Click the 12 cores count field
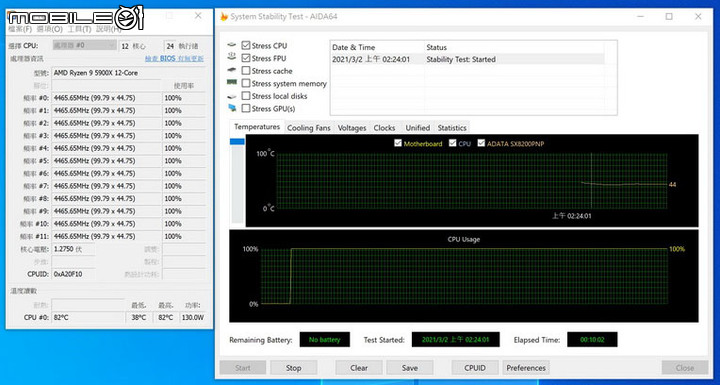Screen dimensions: 720x385 pos(125,46)
